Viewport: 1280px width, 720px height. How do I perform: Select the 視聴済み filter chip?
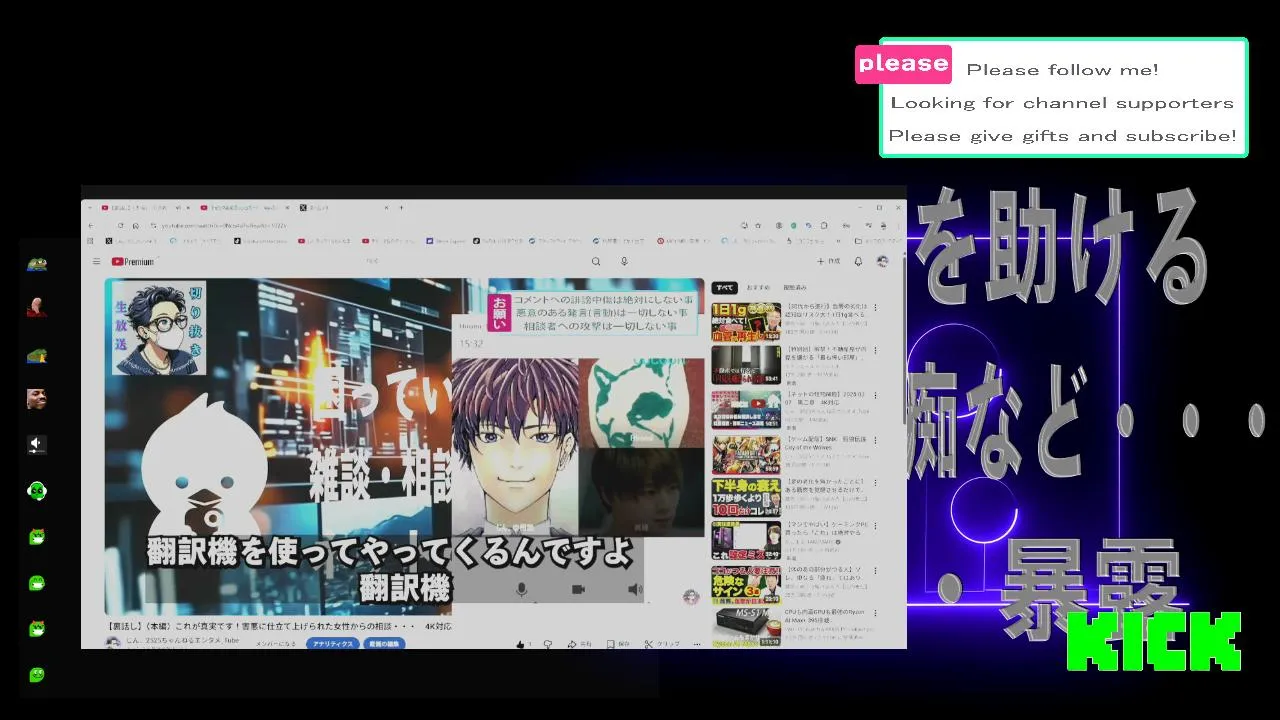[x=795, y=288]
